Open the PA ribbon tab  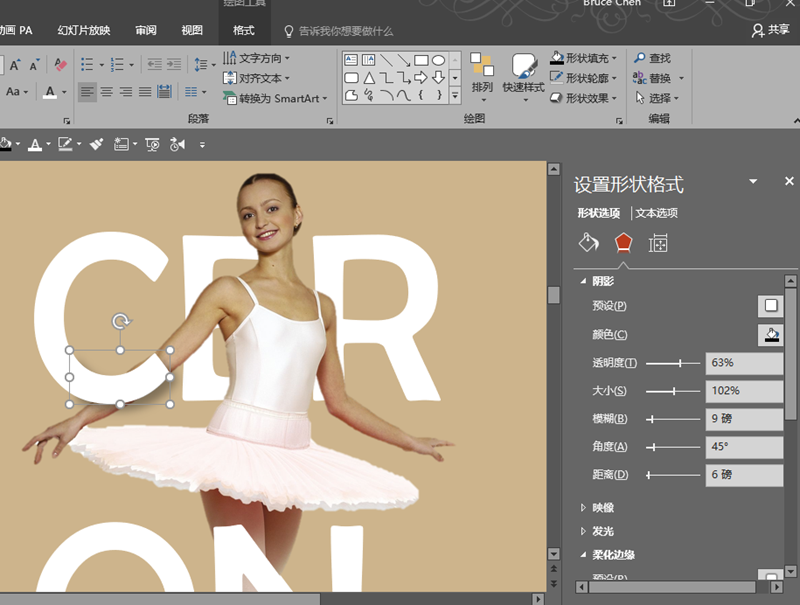pos(17,31)
